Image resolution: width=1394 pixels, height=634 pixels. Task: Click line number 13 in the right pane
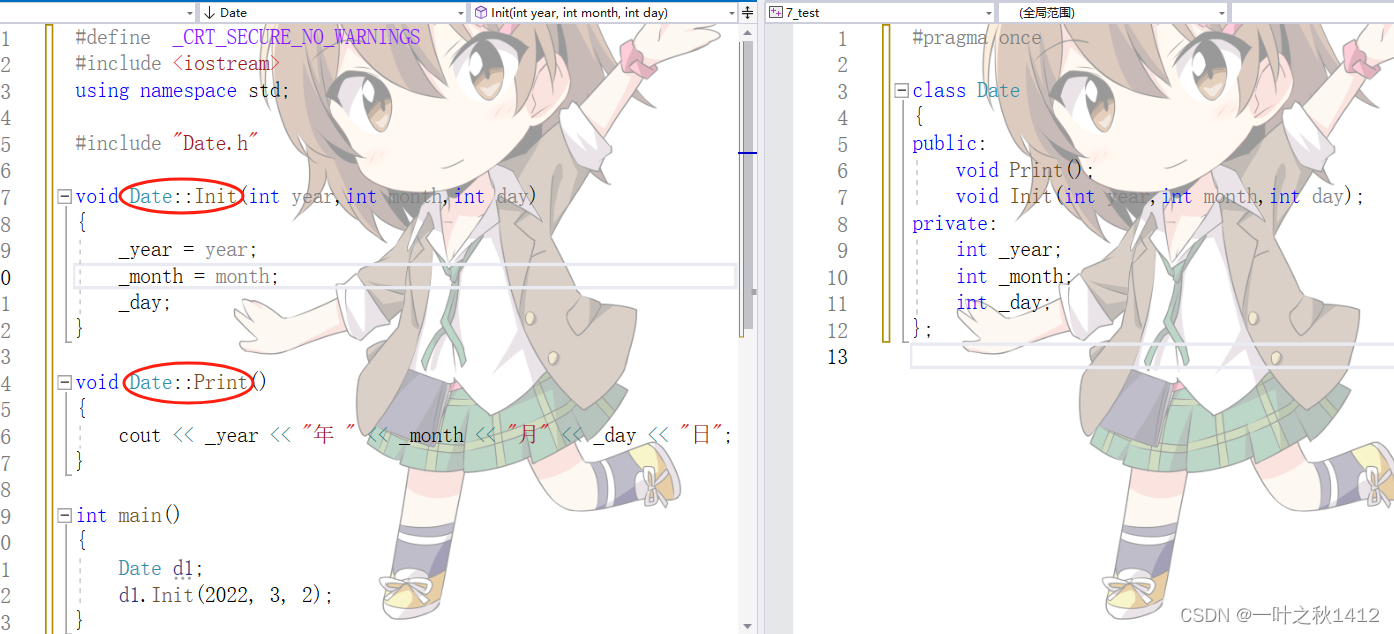(x=836, y=356)
